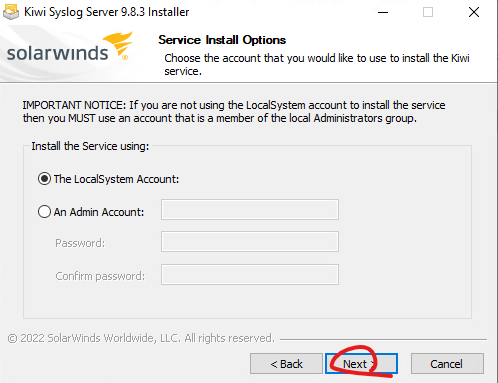Click the SolarWinds copyright notice
Viewport: 498px width, 383px height.
[141, 338]
